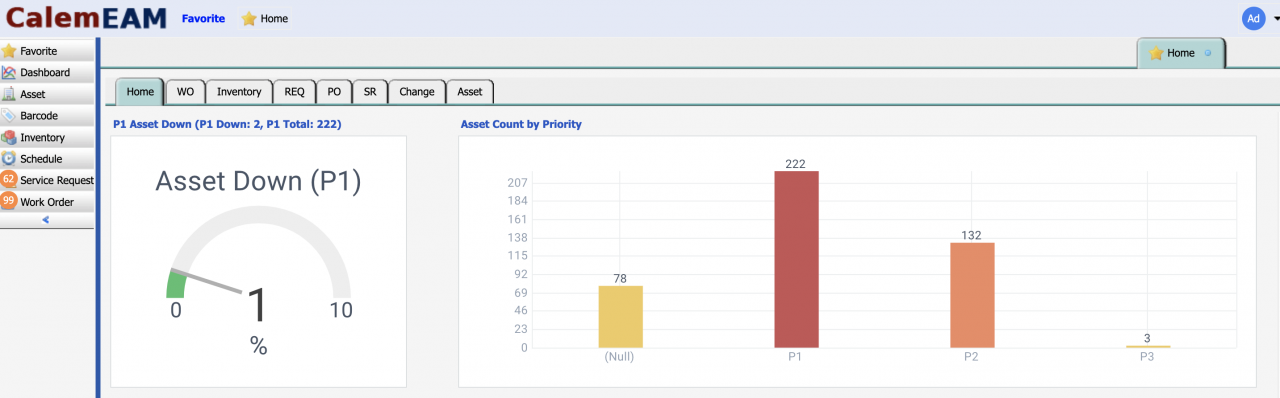Click the red P1 bar in chart
This screenshot has width=1280, height=398.
click(x=796, y=259)
